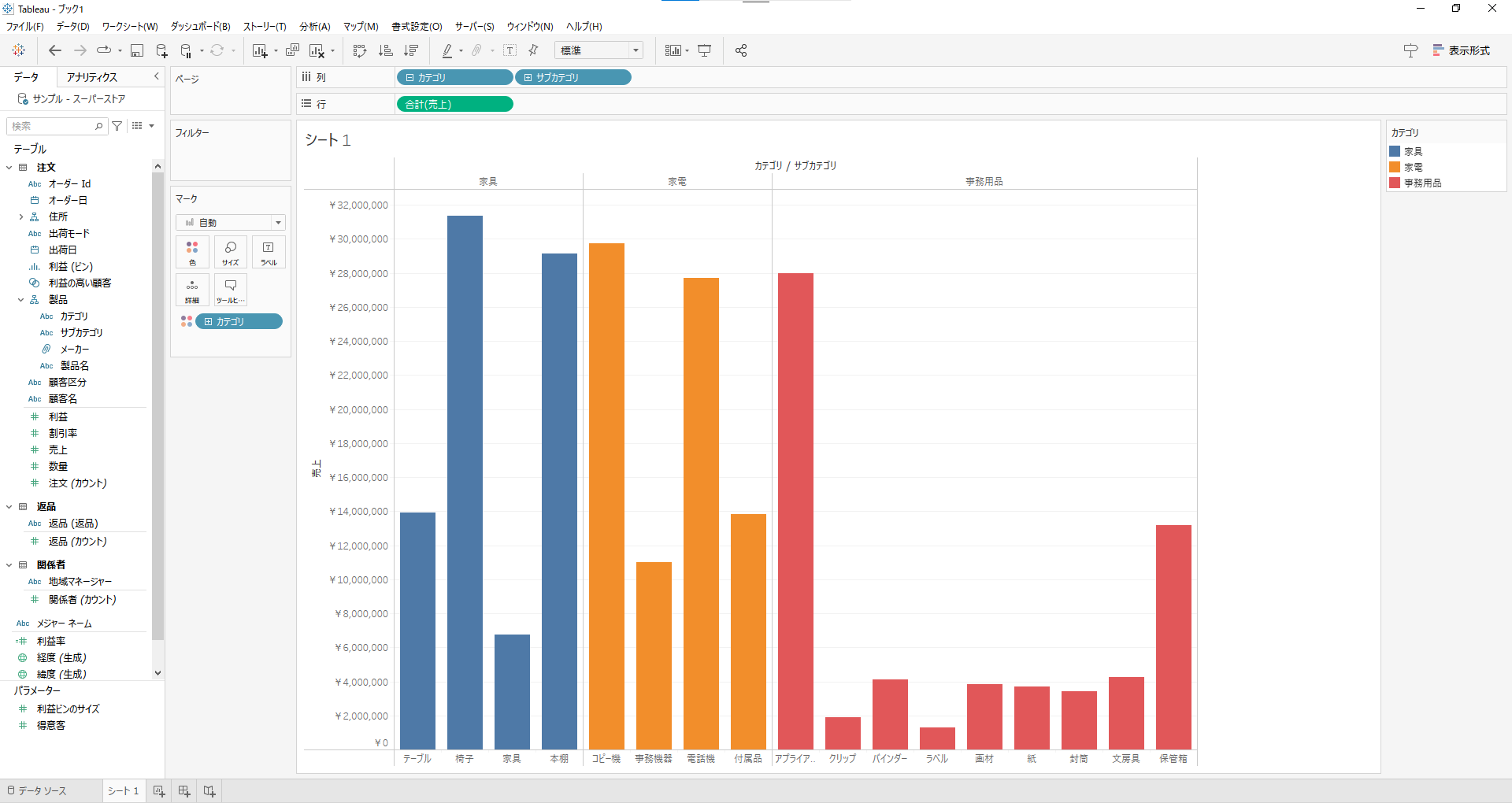Click the save workbook icon
The width and height of the screenshot is (1512, 803).
pyautogui.click(x=136, y=50)
